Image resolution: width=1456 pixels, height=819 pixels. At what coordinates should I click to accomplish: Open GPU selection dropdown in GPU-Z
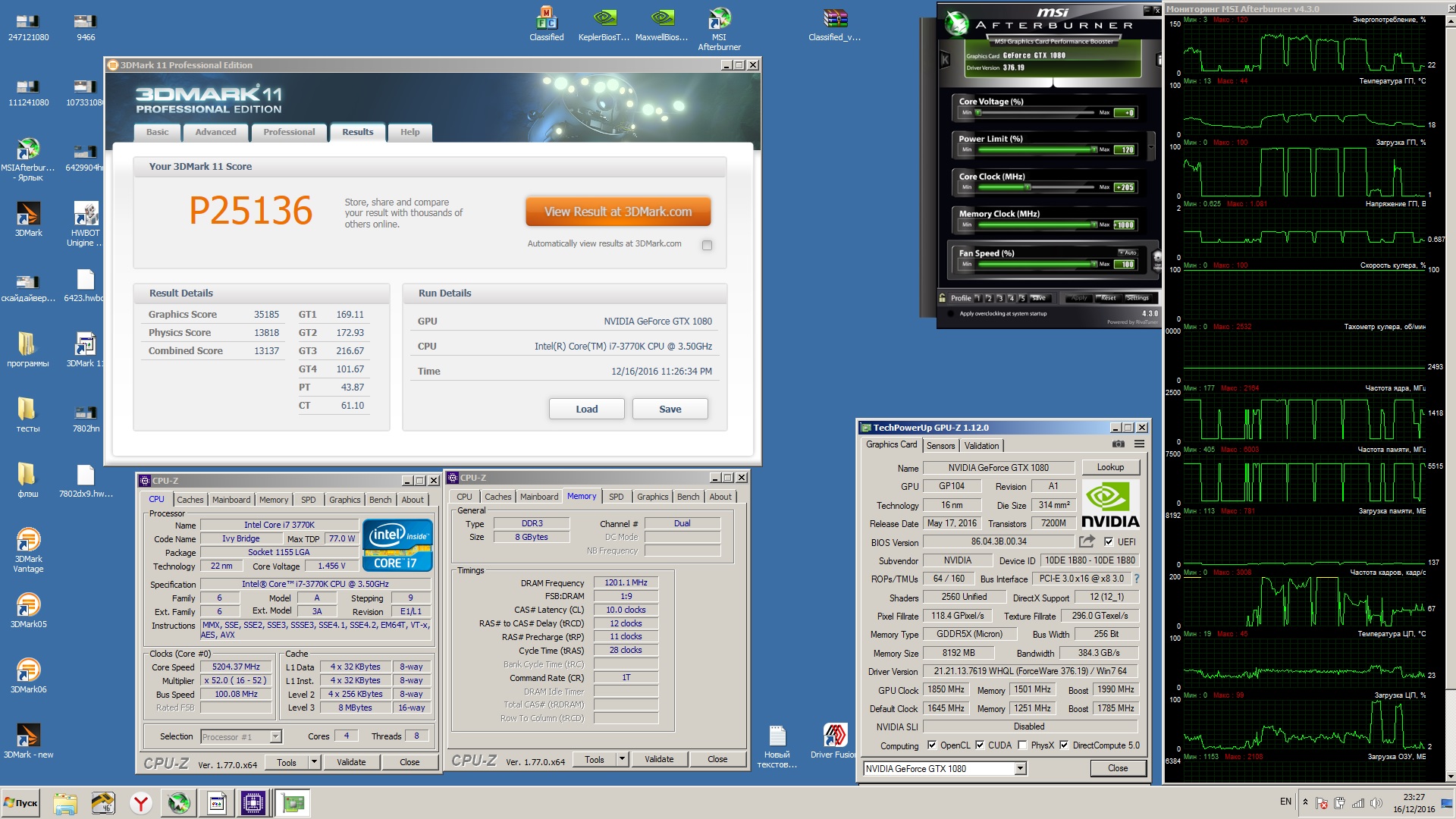click(x=1021, y=769)
